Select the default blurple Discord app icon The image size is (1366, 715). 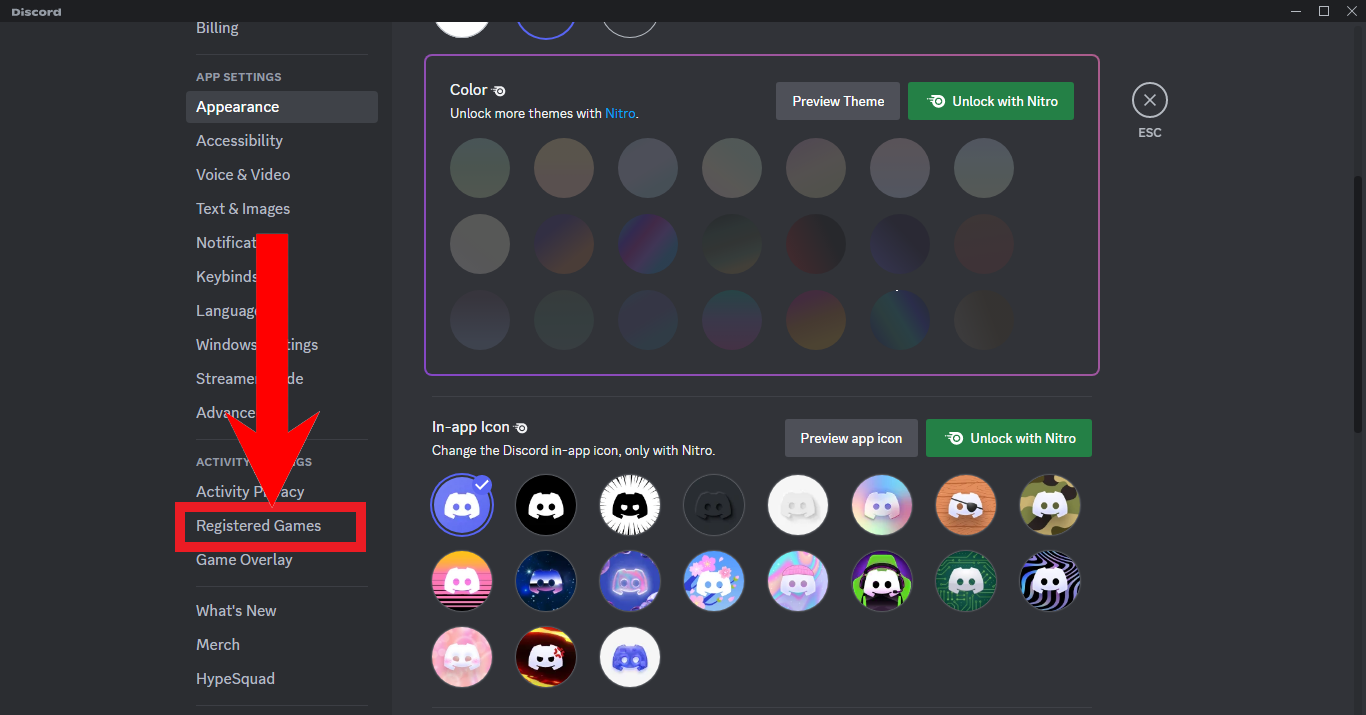click(x=462, y=505)
